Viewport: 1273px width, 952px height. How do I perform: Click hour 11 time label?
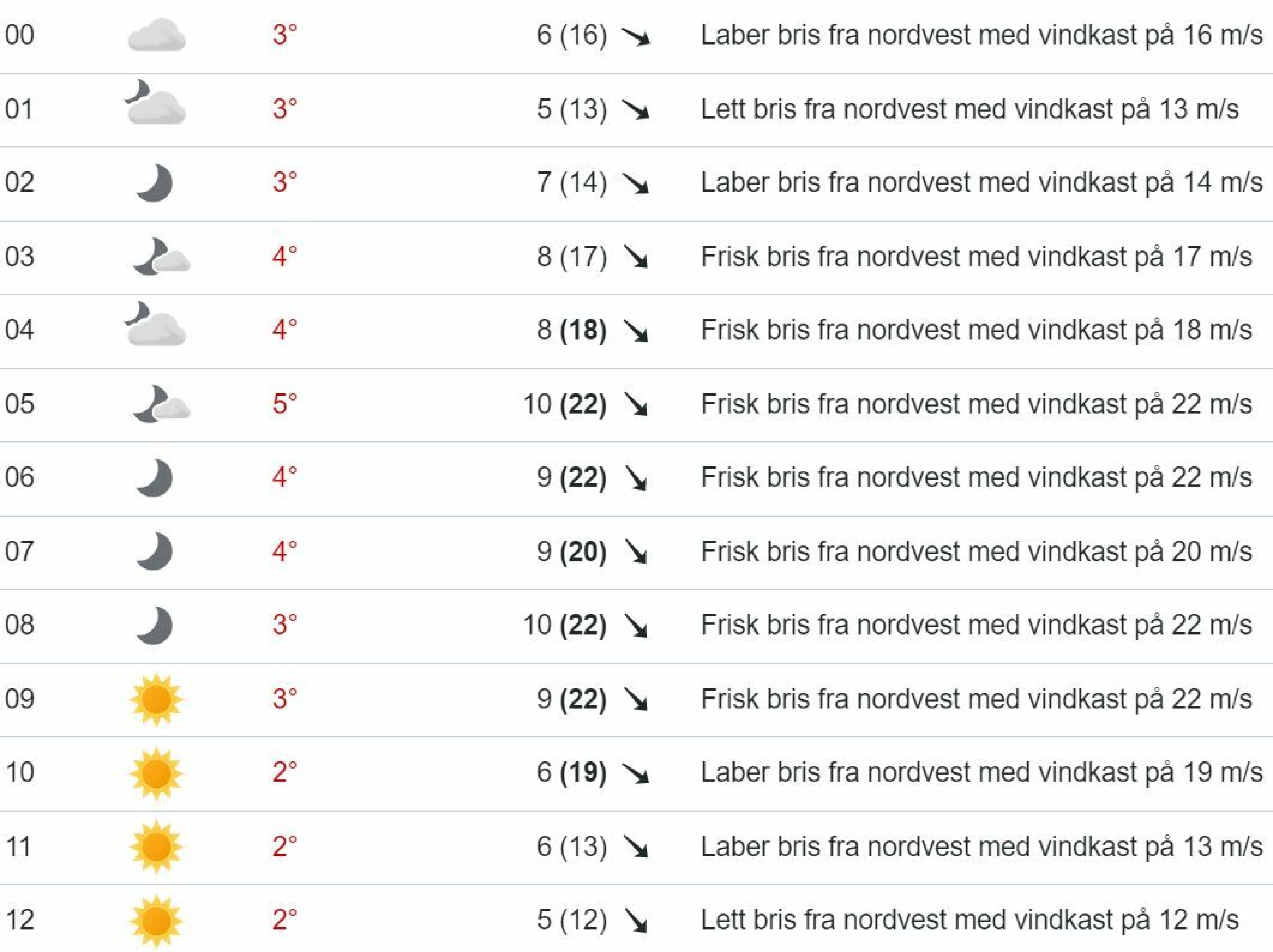click(18, 847)
